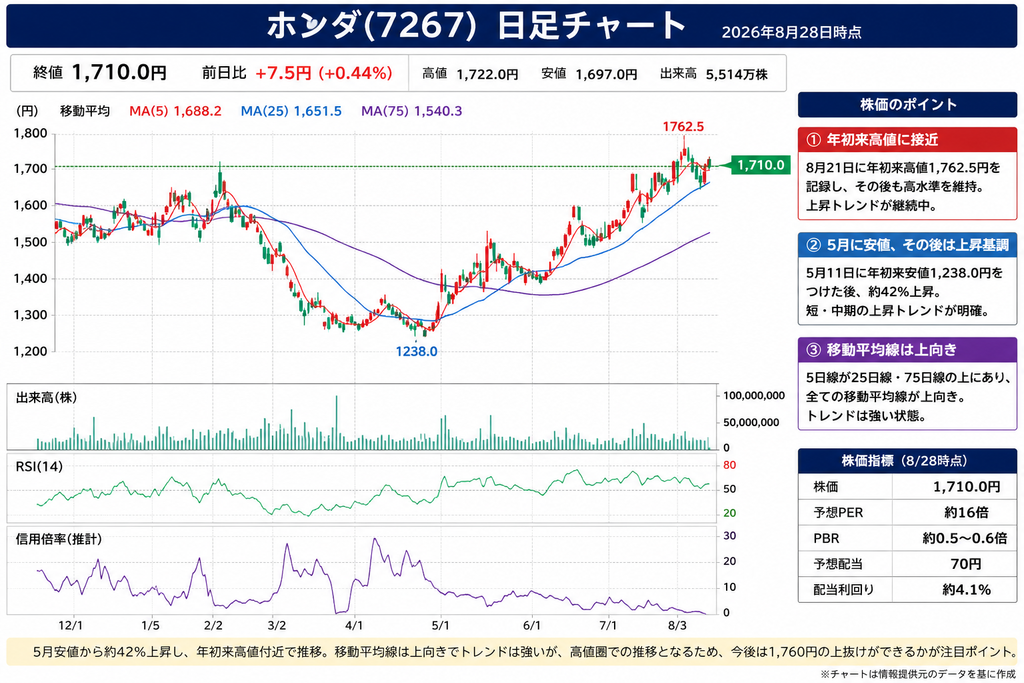Image resolution: width=1024 pixels, height=683 pixels.
Task: Click the 8/3 date axis label
Action: 677,626
